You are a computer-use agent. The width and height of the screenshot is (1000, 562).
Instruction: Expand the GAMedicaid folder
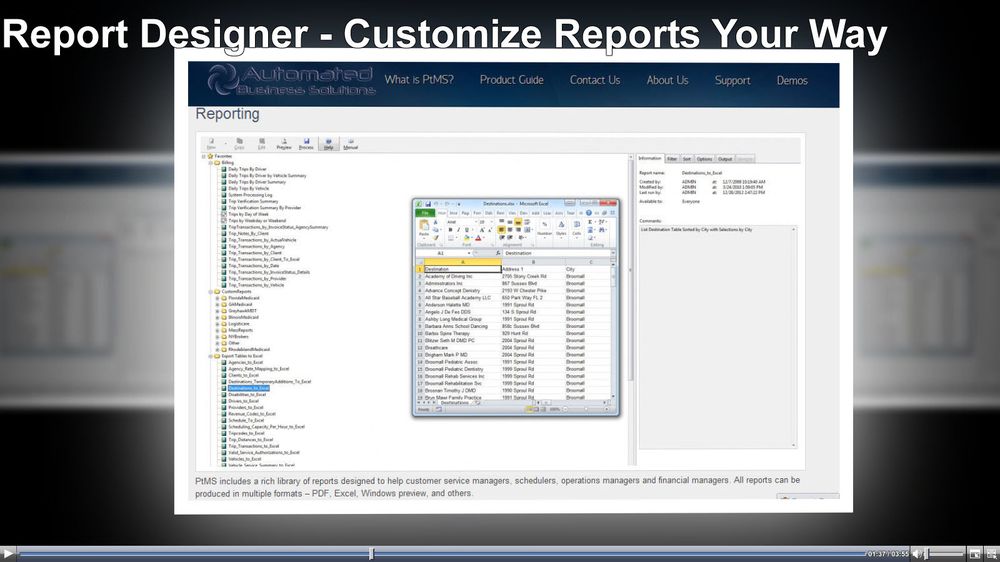pyautogui.click(x=217, y=304)
